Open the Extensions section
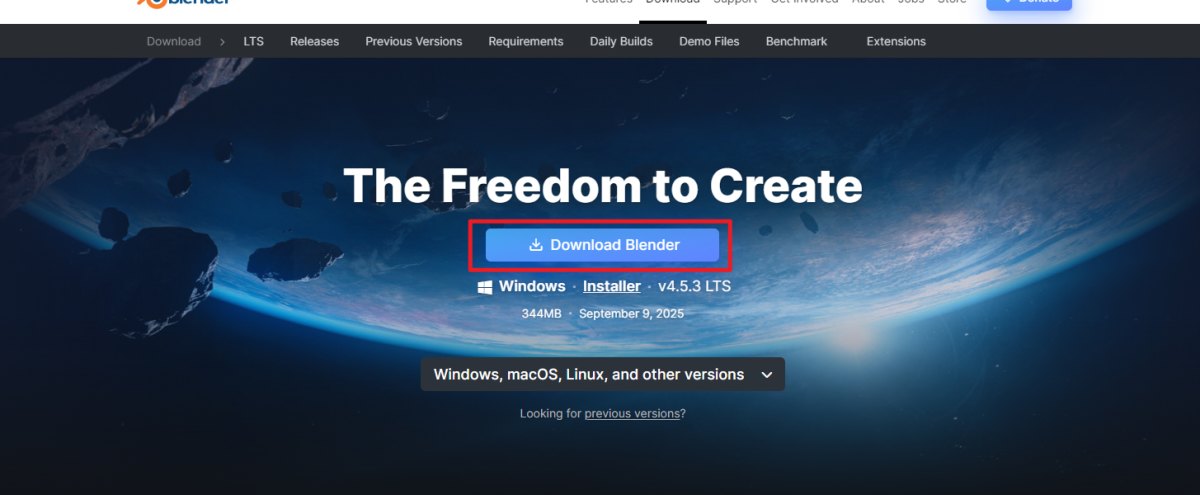This screenshot has height=495, width=1200. click(x=896, y=41)
